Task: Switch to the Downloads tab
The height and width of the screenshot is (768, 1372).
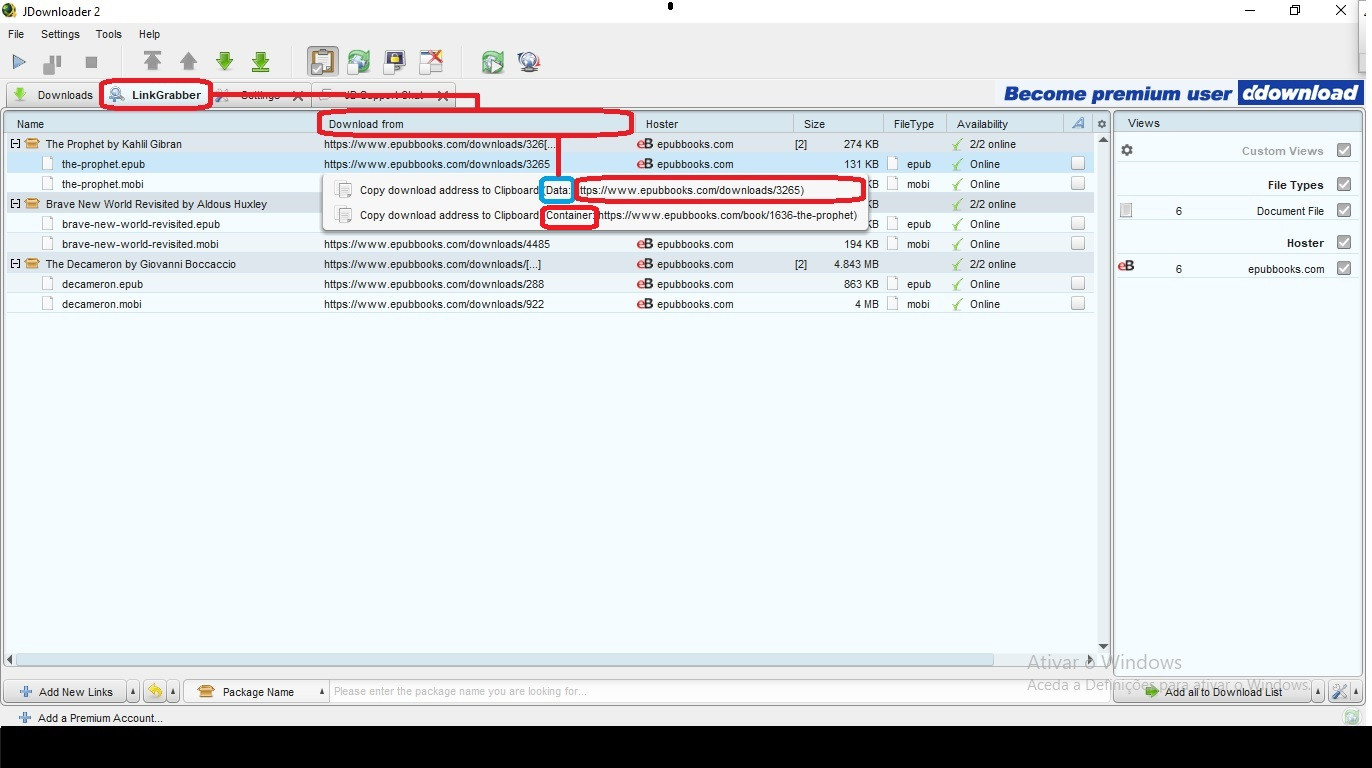Action: pos(52,95)
